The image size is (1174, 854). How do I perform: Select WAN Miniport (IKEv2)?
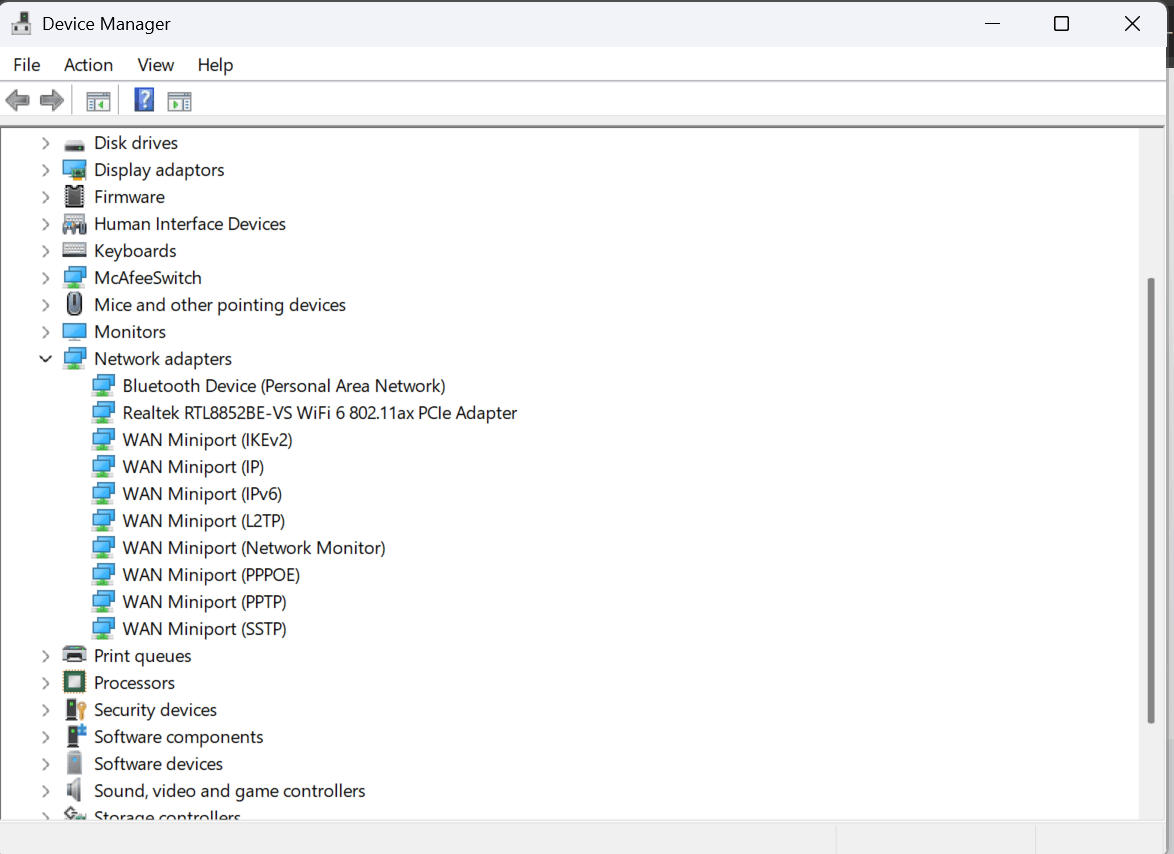[207, 439]
